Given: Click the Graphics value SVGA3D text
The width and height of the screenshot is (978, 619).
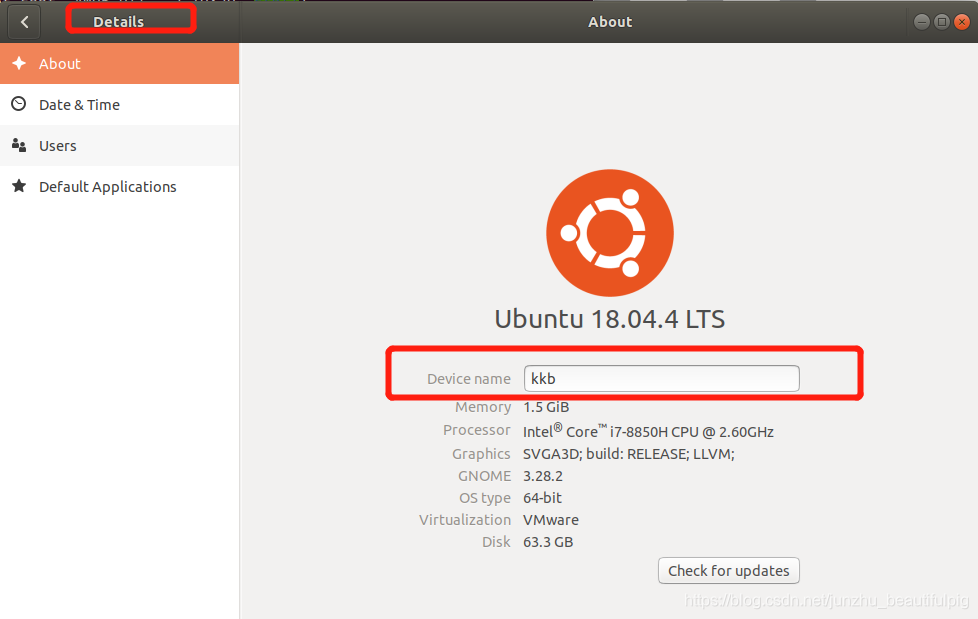Looking at the screenshot, I should [x=629, y=454].
